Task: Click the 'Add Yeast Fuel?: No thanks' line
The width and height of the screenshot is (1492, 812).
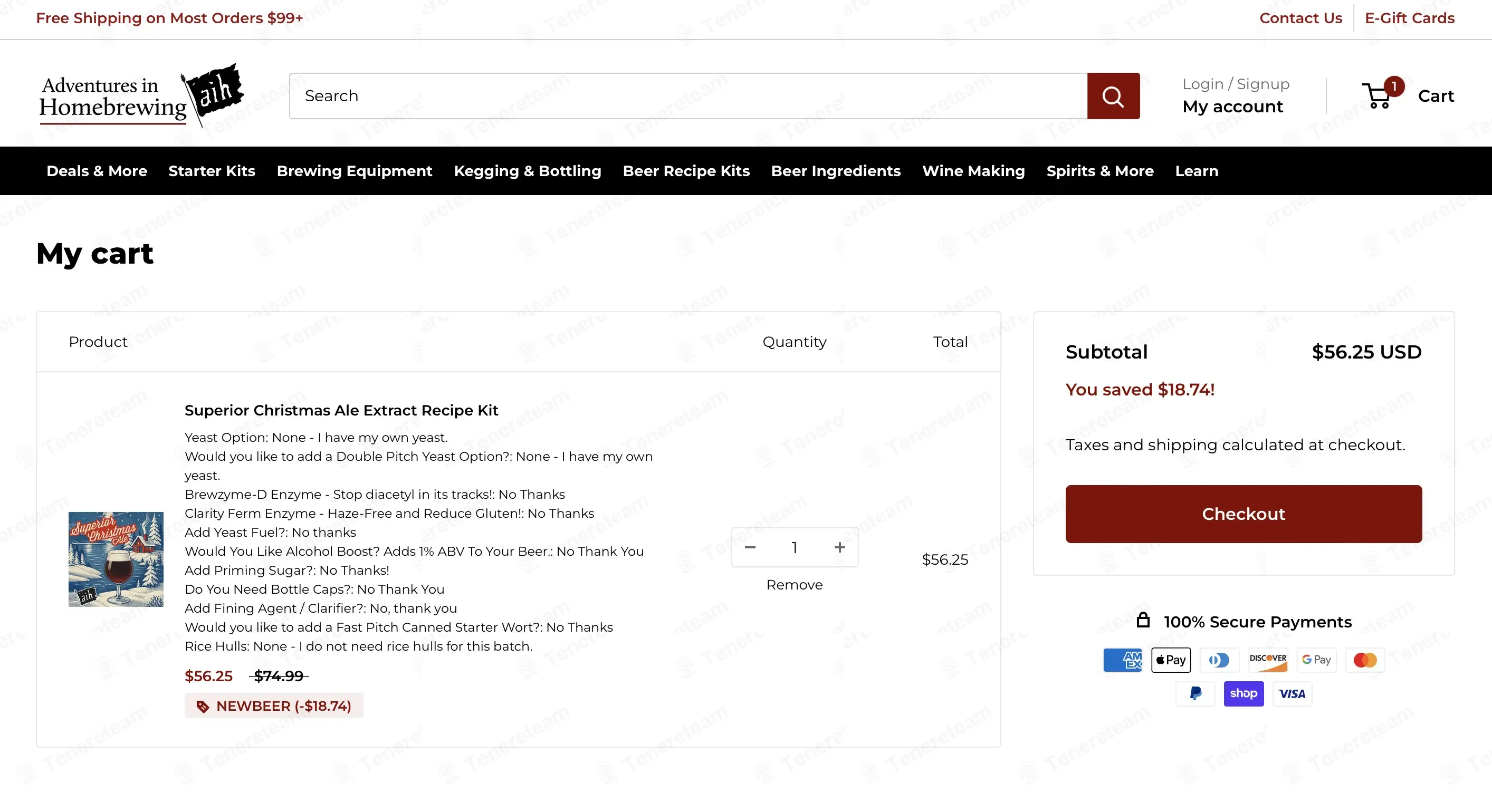Action: (x=270, y=533)
